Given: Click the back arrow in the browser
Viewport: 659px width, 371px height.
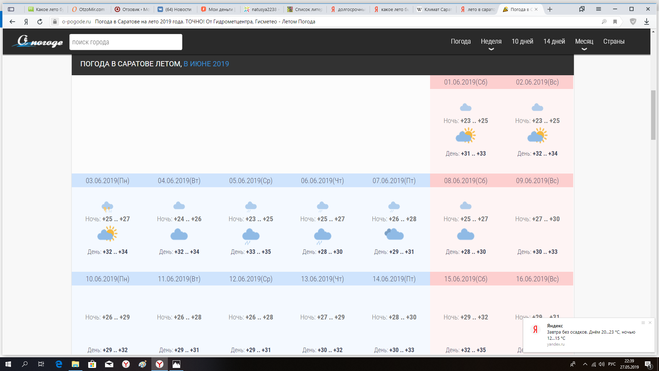Looking at the screenshot, I should [x=12, y=21].
